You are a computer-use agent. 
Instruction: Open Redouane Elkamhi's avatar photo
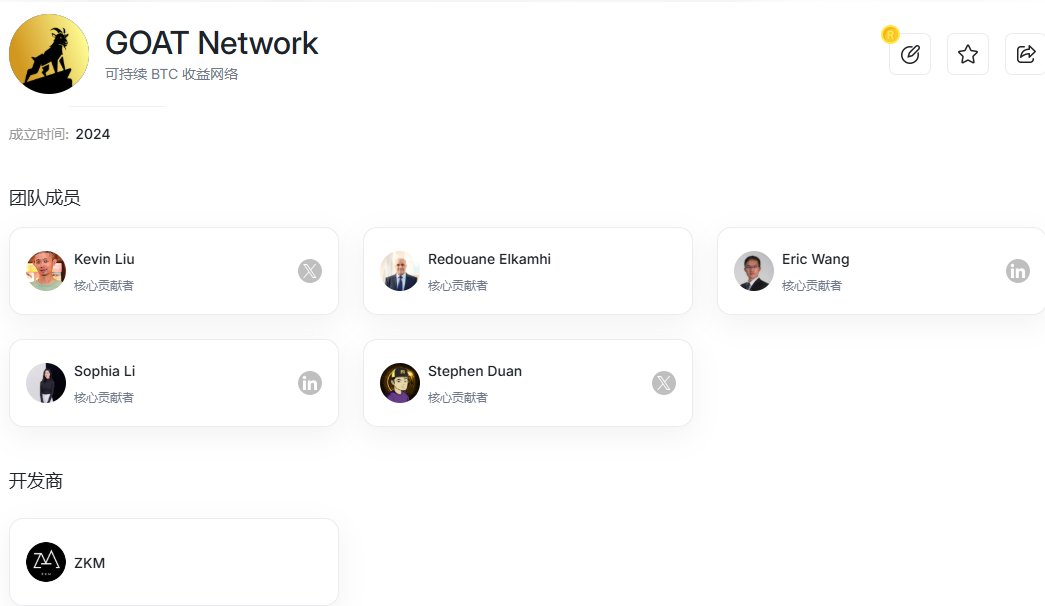tap(400, 271)
